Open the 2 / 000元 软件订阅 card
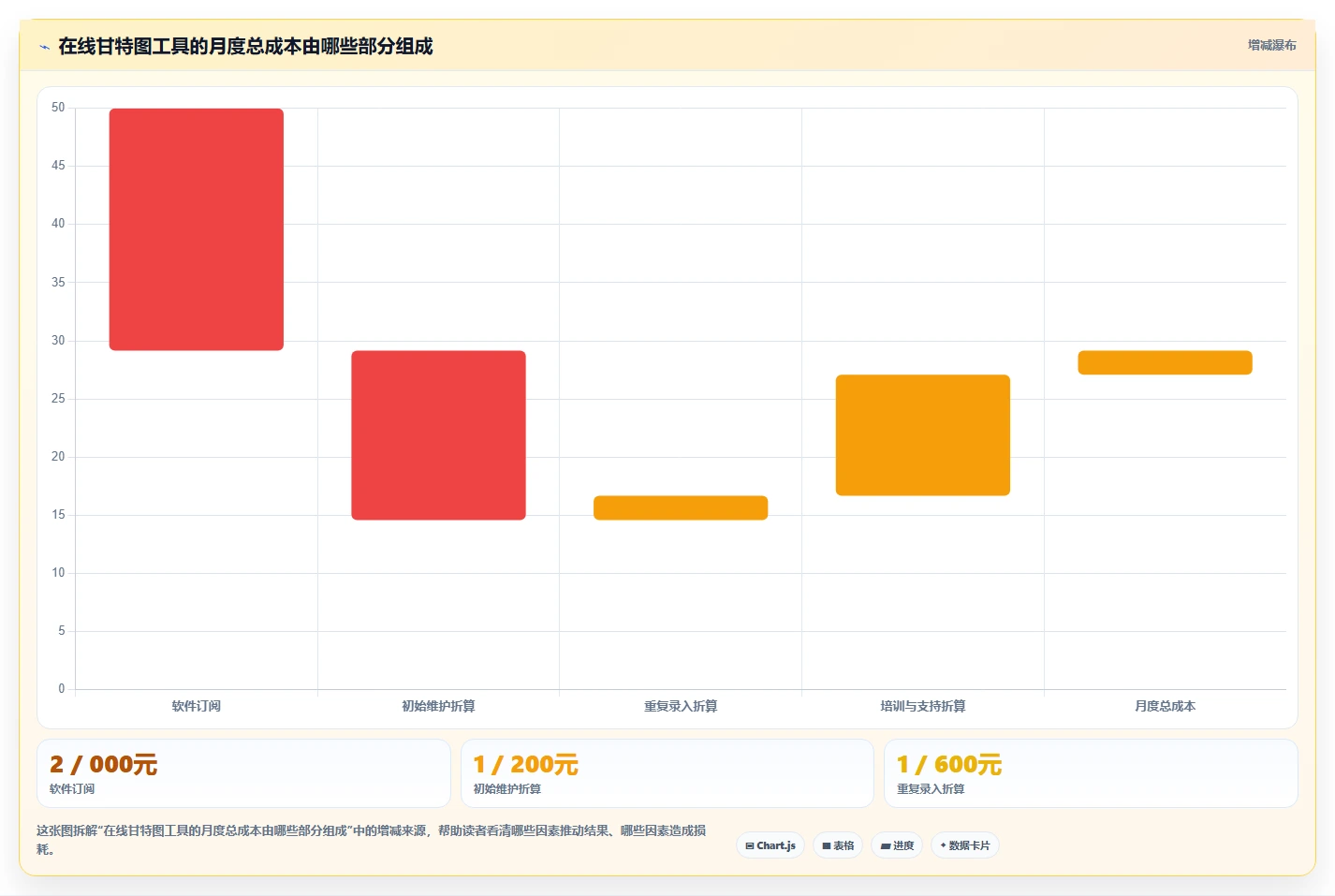 coord(243,773)
